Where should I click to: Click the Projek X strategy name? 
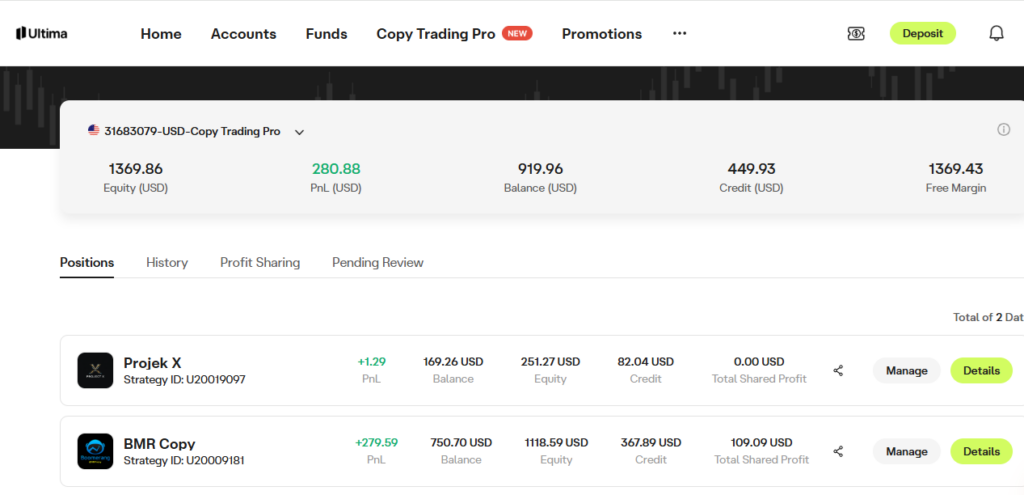click(x=152, y=363)
